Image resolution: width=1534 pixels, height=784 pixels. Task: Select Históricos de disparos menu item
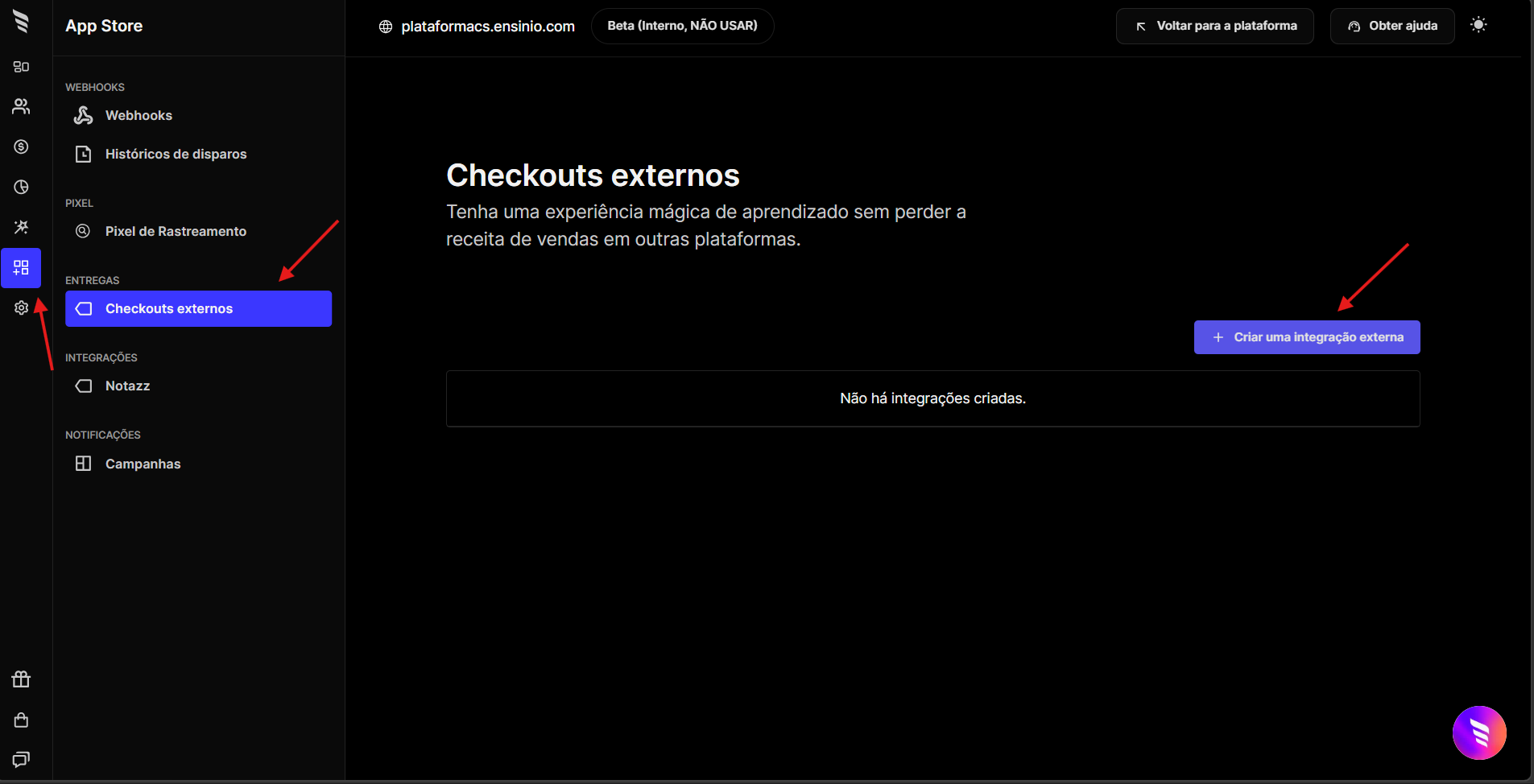click(176, 155)
